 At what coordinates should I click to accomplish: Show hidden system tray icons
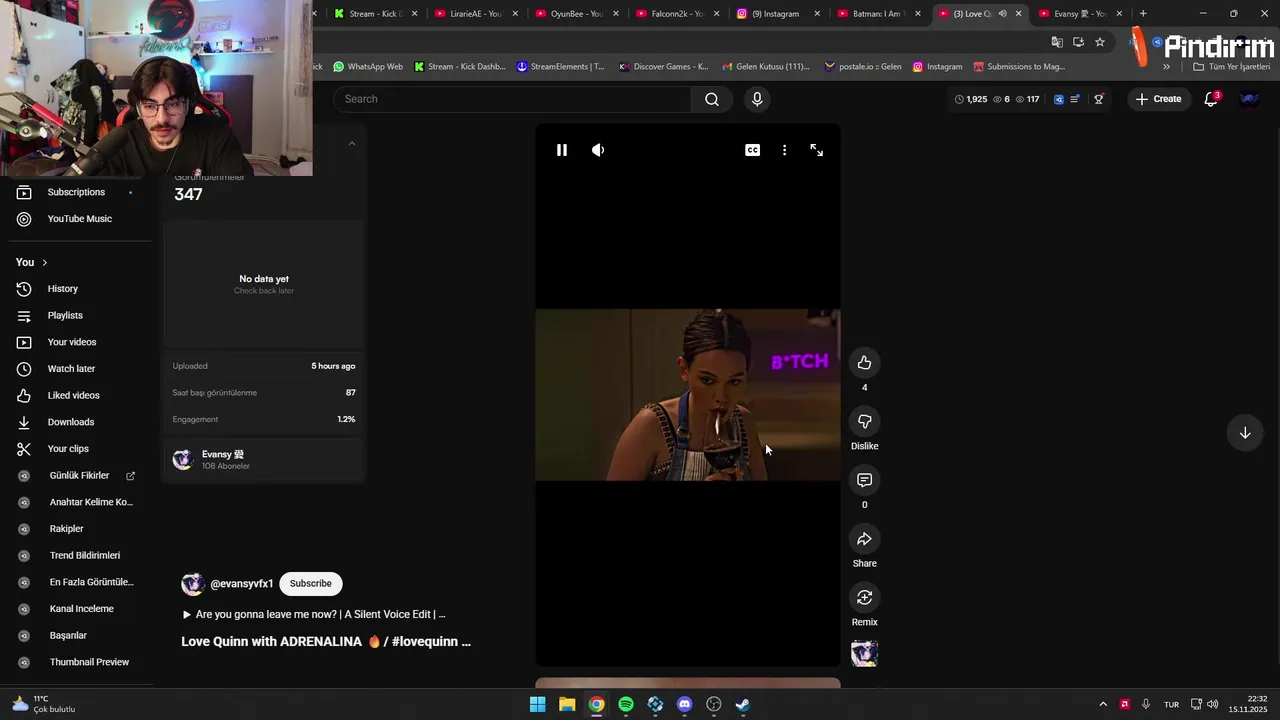(1103, 704)
